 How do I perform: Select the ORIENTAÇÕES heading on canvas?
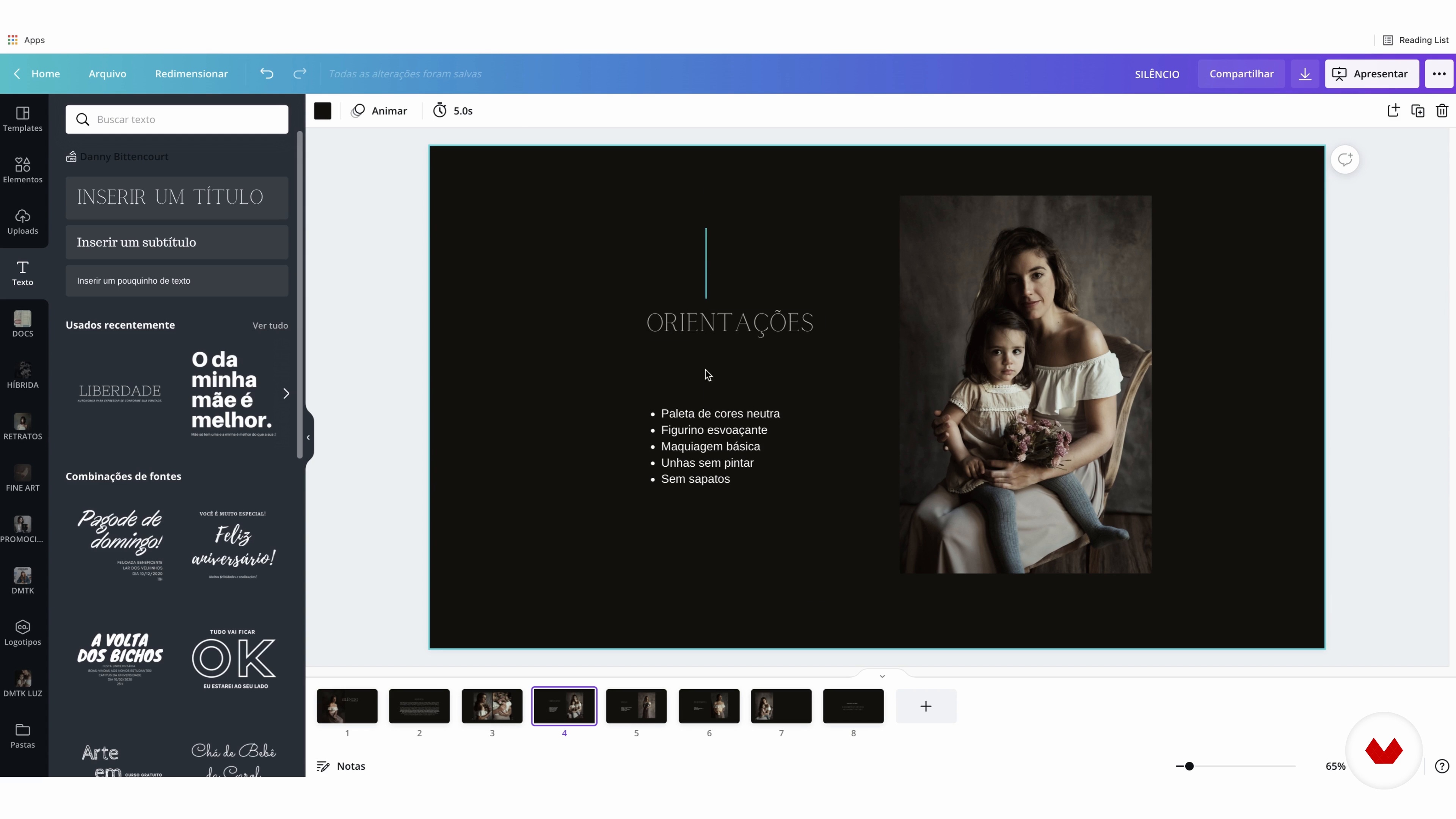(x=730, y=323)
